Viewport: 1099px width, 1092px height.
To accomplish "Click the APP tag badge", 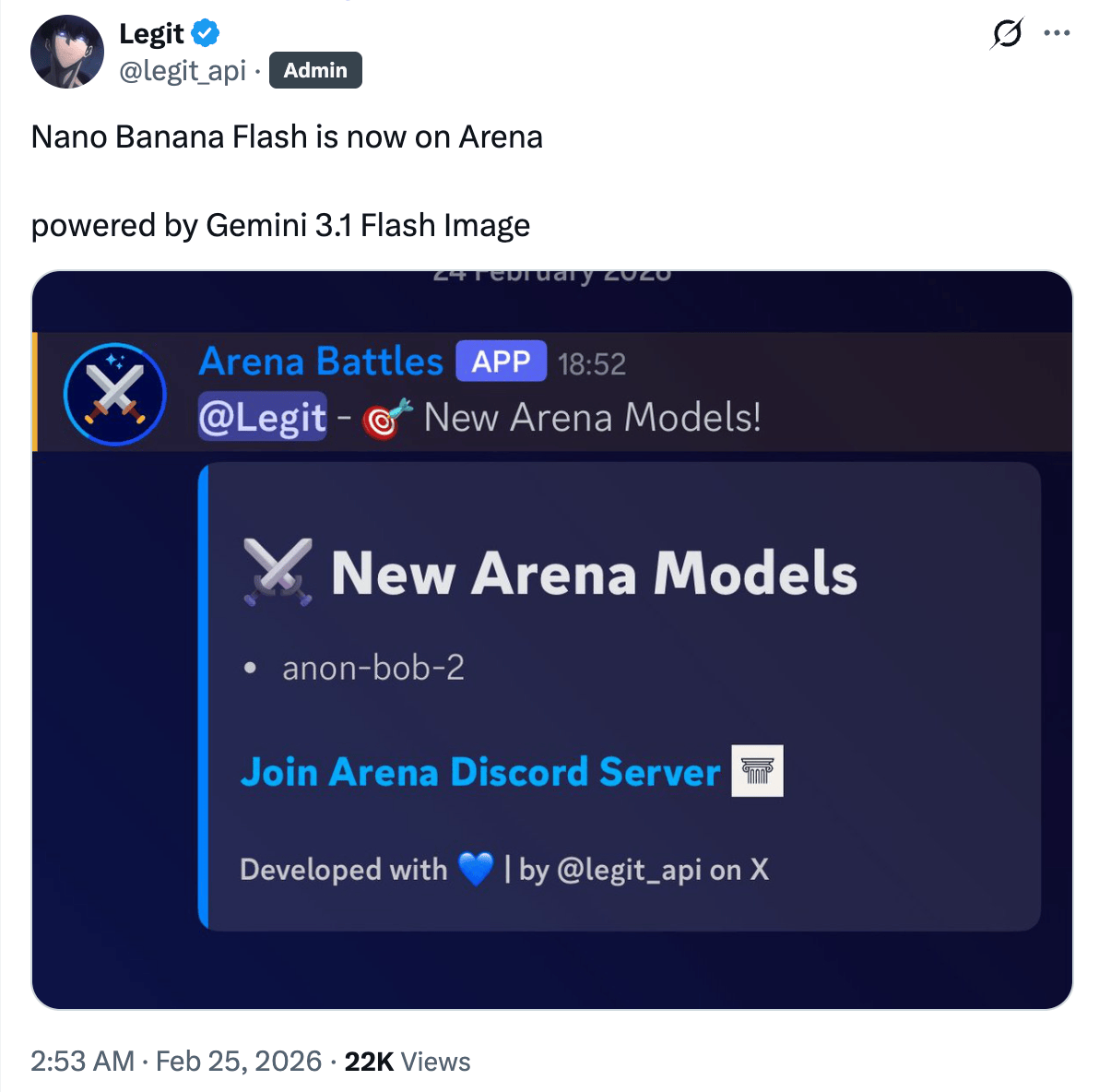I will pyautogui.click(x=501, y=362).
